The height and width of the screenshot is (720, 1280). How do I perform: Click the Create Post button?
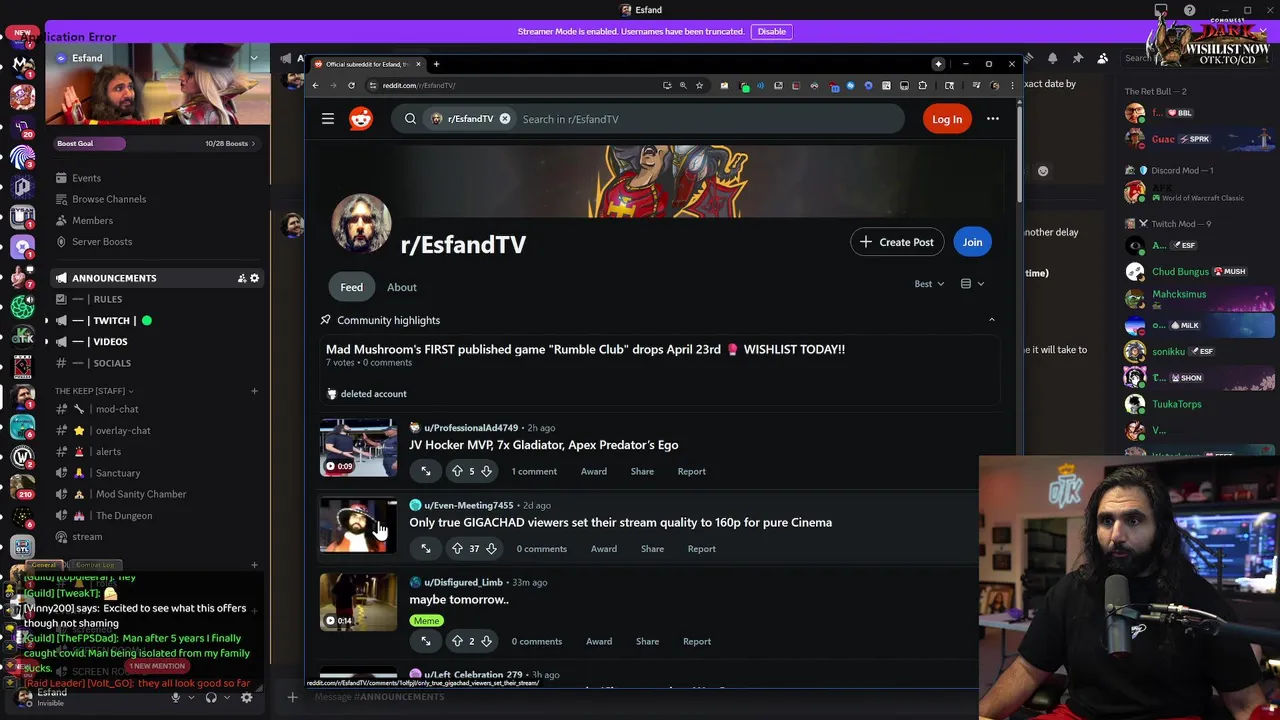click(897, 242)
